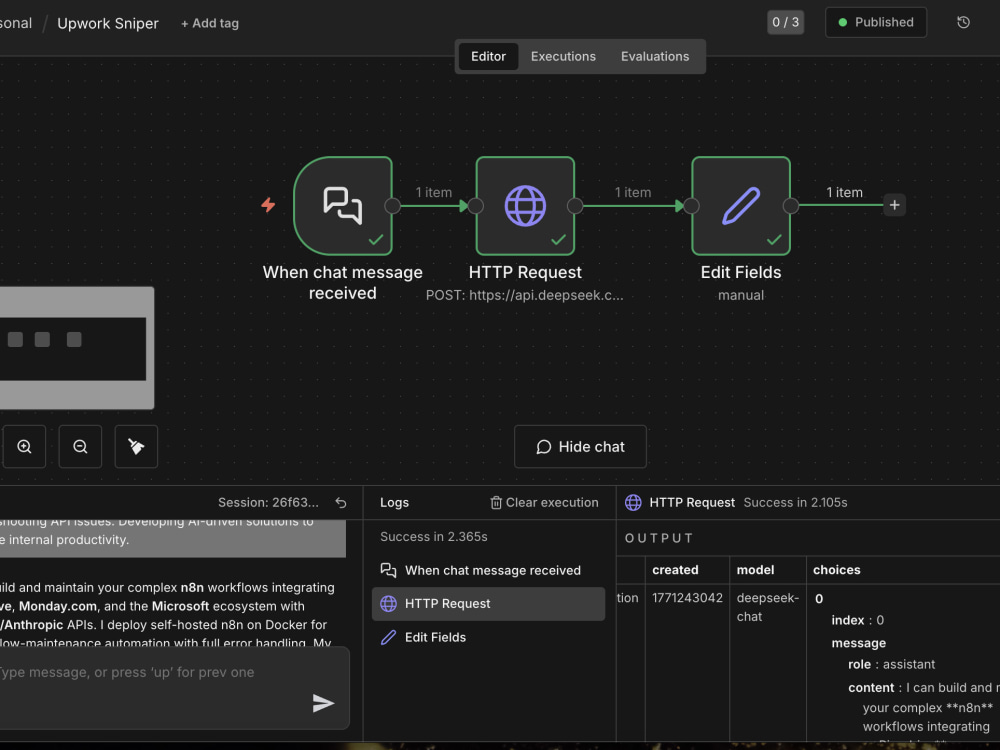The height and width of the screenshot is (750, 1000).
Task: Switch to the Editor tab
Action: pyautogui.click(x=489, y=56)
